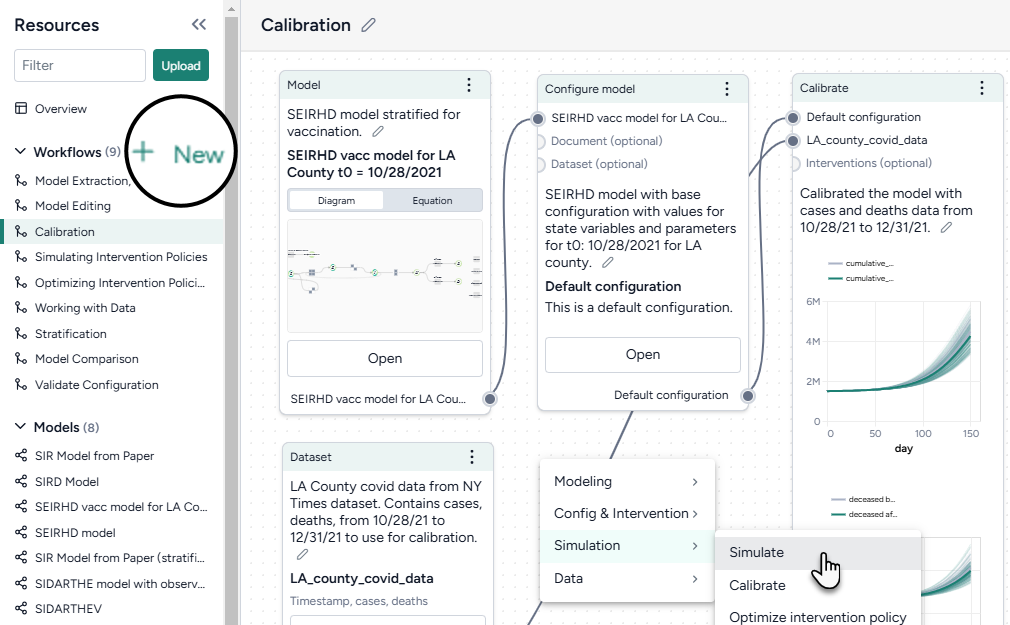The height and width of the screenshot is (625, 1010).
Task: Open the Model node three-dot menu
Action: click(469, 86)
